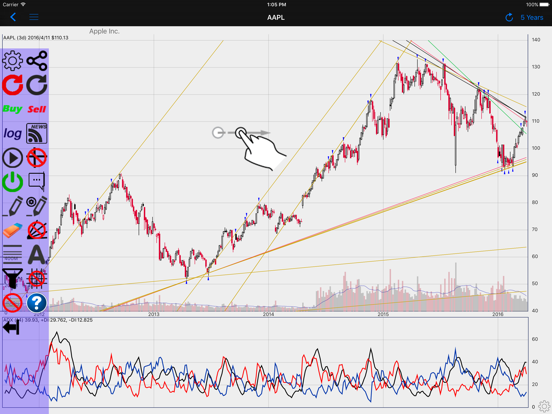Select the pencil line drawing tool
Screen dimensions: 552x414
click(12, 206)
